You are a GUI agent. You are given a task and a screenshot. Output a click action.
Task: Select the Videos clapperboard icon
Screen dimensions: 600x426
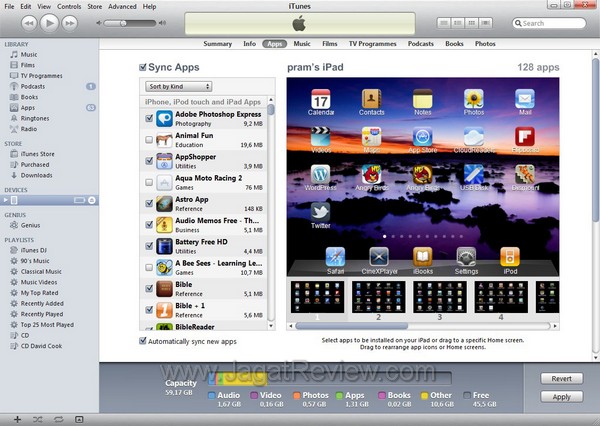321,137
